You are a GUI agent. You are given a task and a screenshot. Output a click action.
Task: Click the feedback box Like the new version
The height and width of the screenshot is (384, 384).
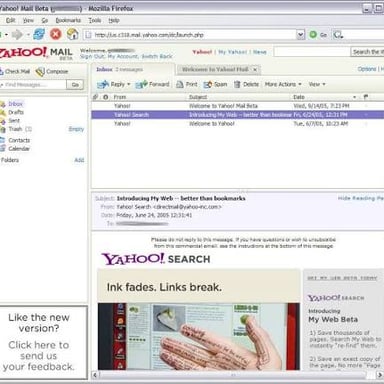(44, 342)
